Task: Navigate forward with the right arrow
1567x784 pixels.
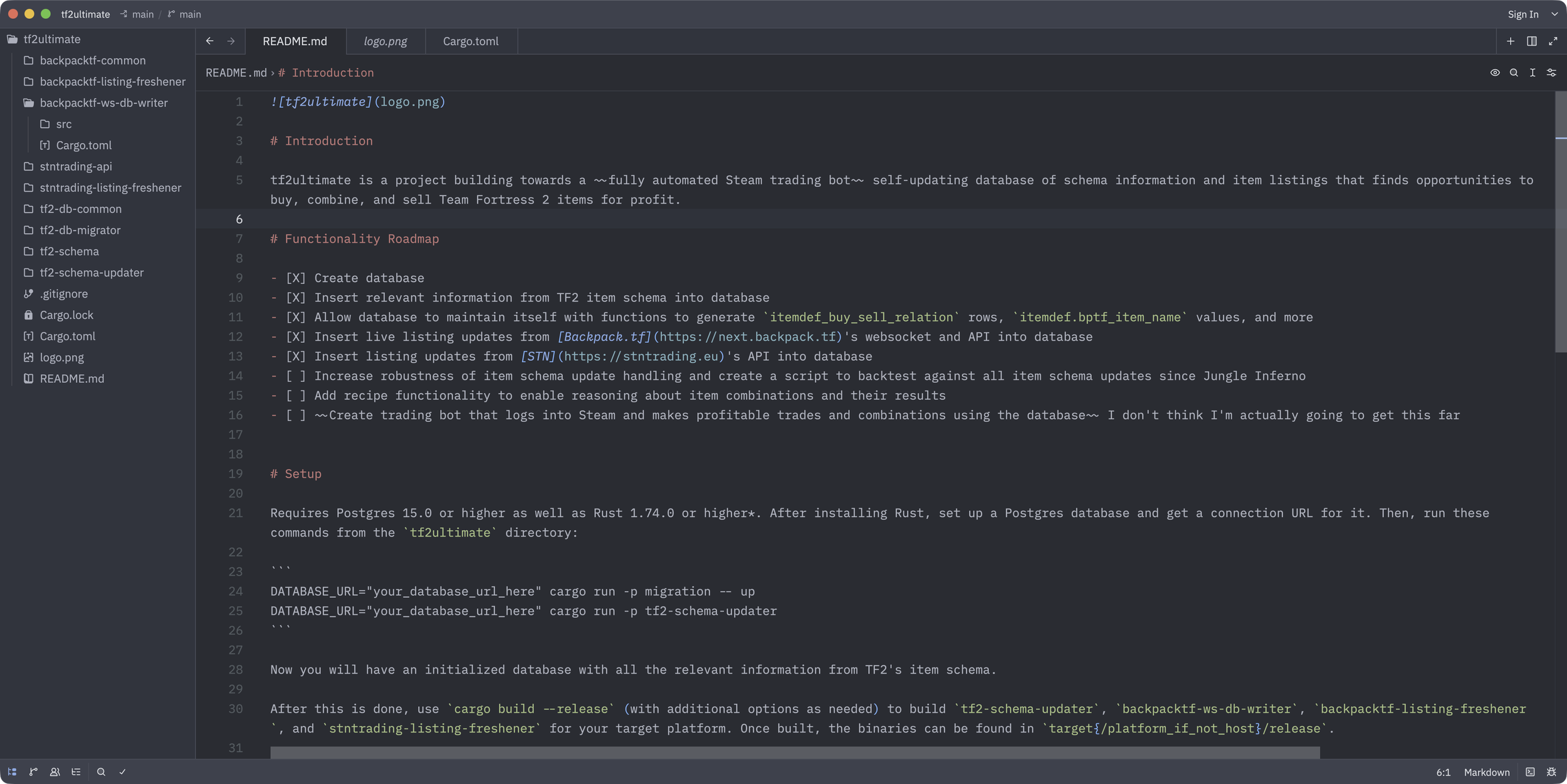Action: pyautogui.click(x=231, y=41)
